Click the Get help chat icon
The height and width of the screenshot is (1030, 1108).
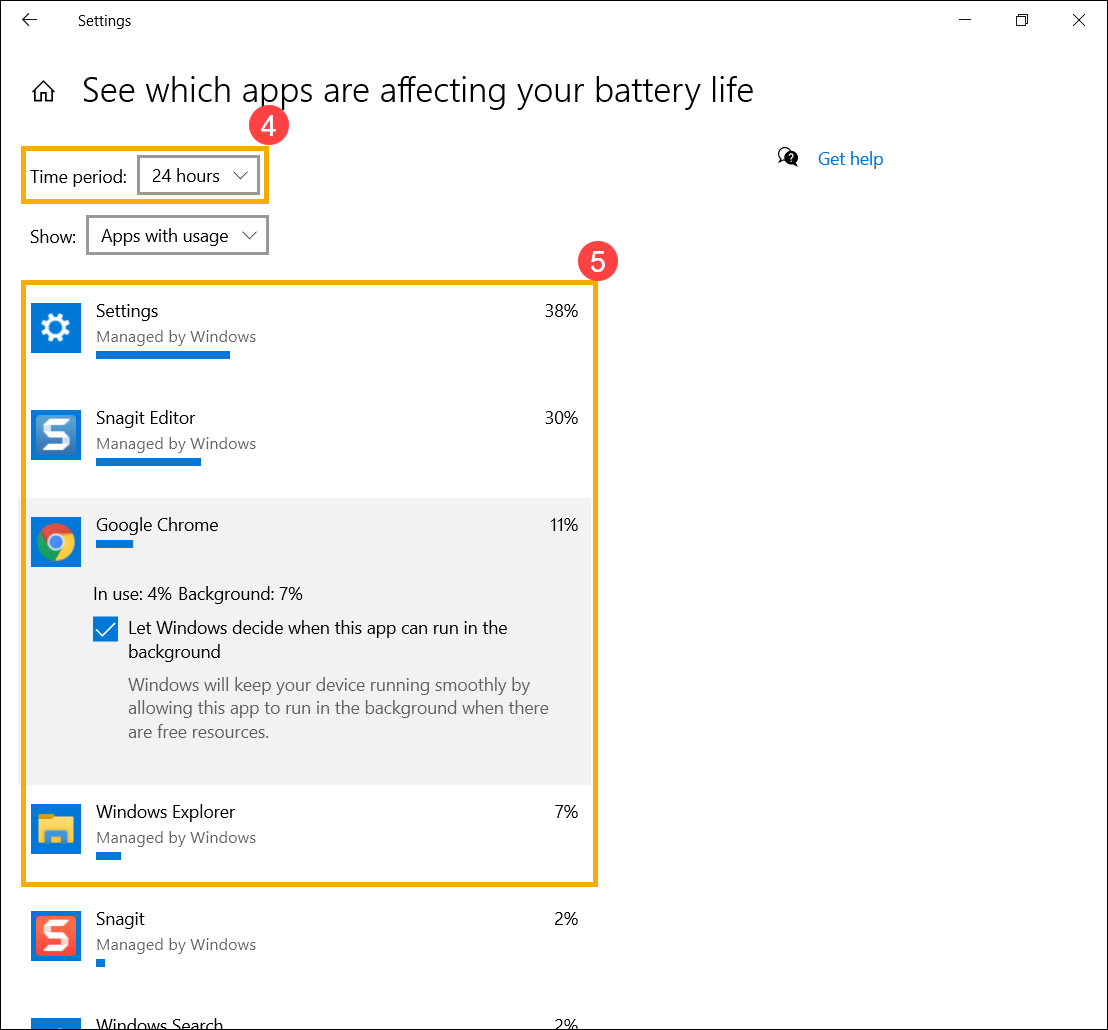tap(788, 157)
